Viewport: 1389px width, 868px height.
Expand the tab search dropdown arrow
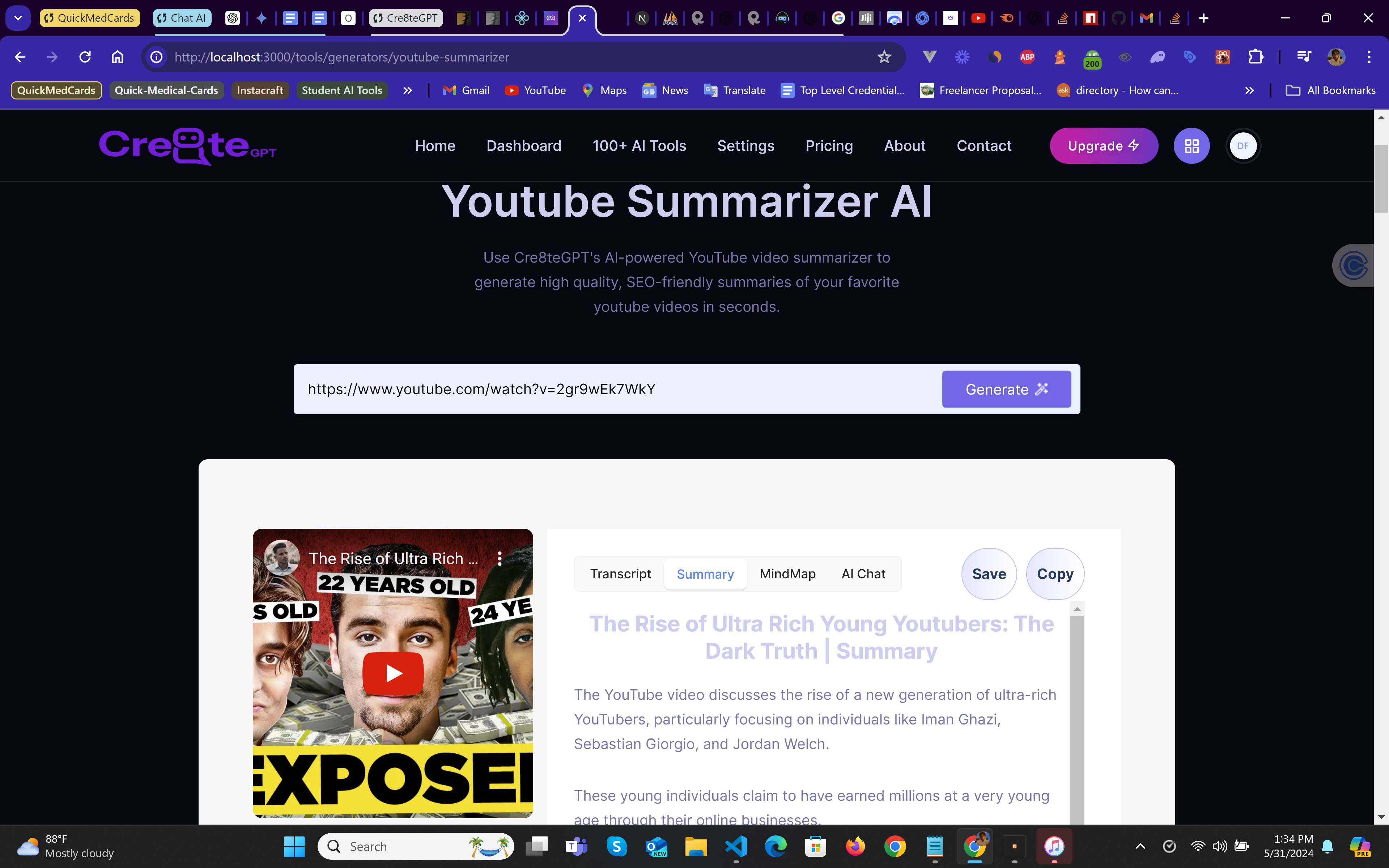pos(18,18)
